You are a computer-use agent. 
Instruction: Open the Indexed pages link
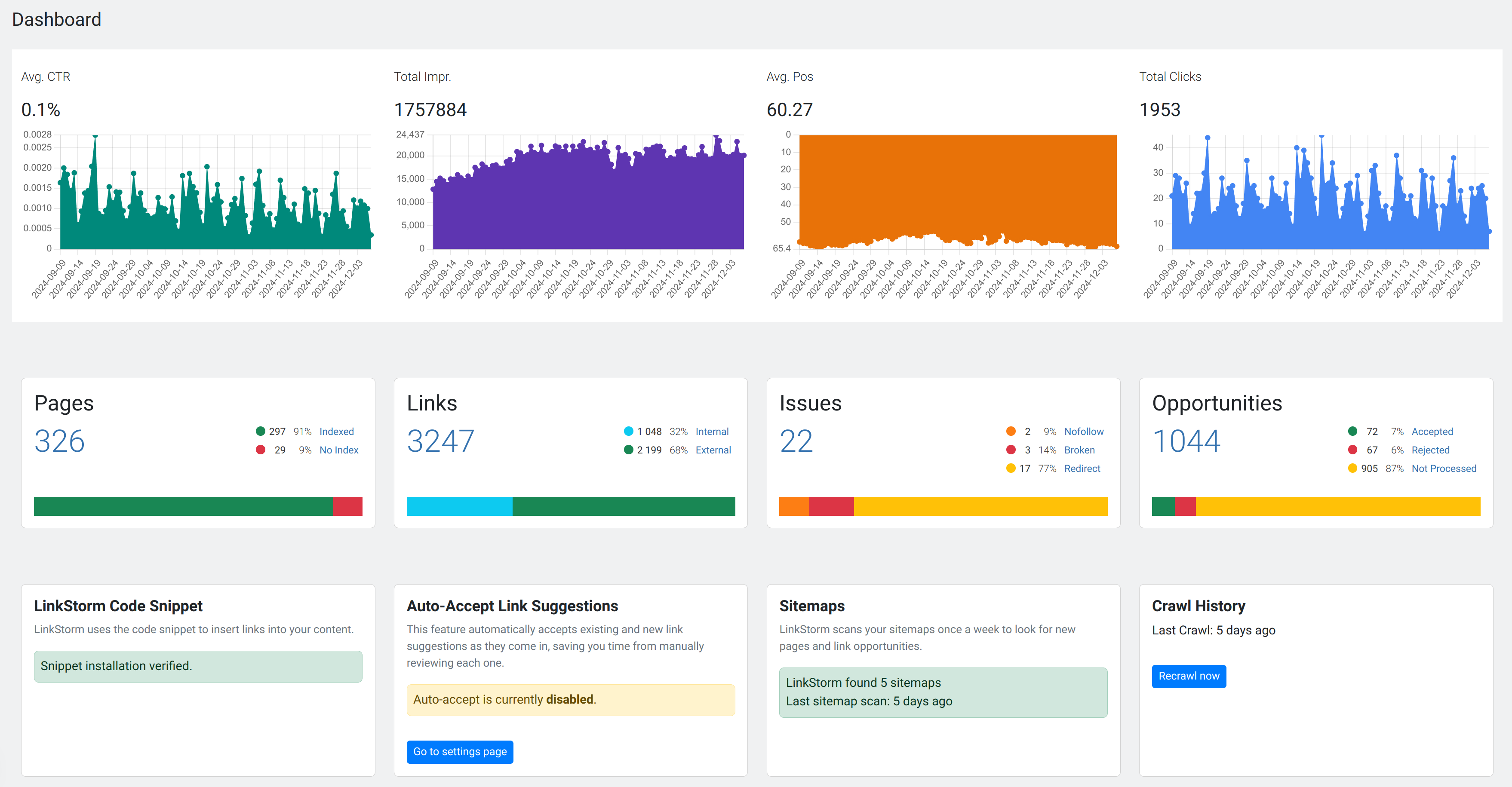(336, 432)
